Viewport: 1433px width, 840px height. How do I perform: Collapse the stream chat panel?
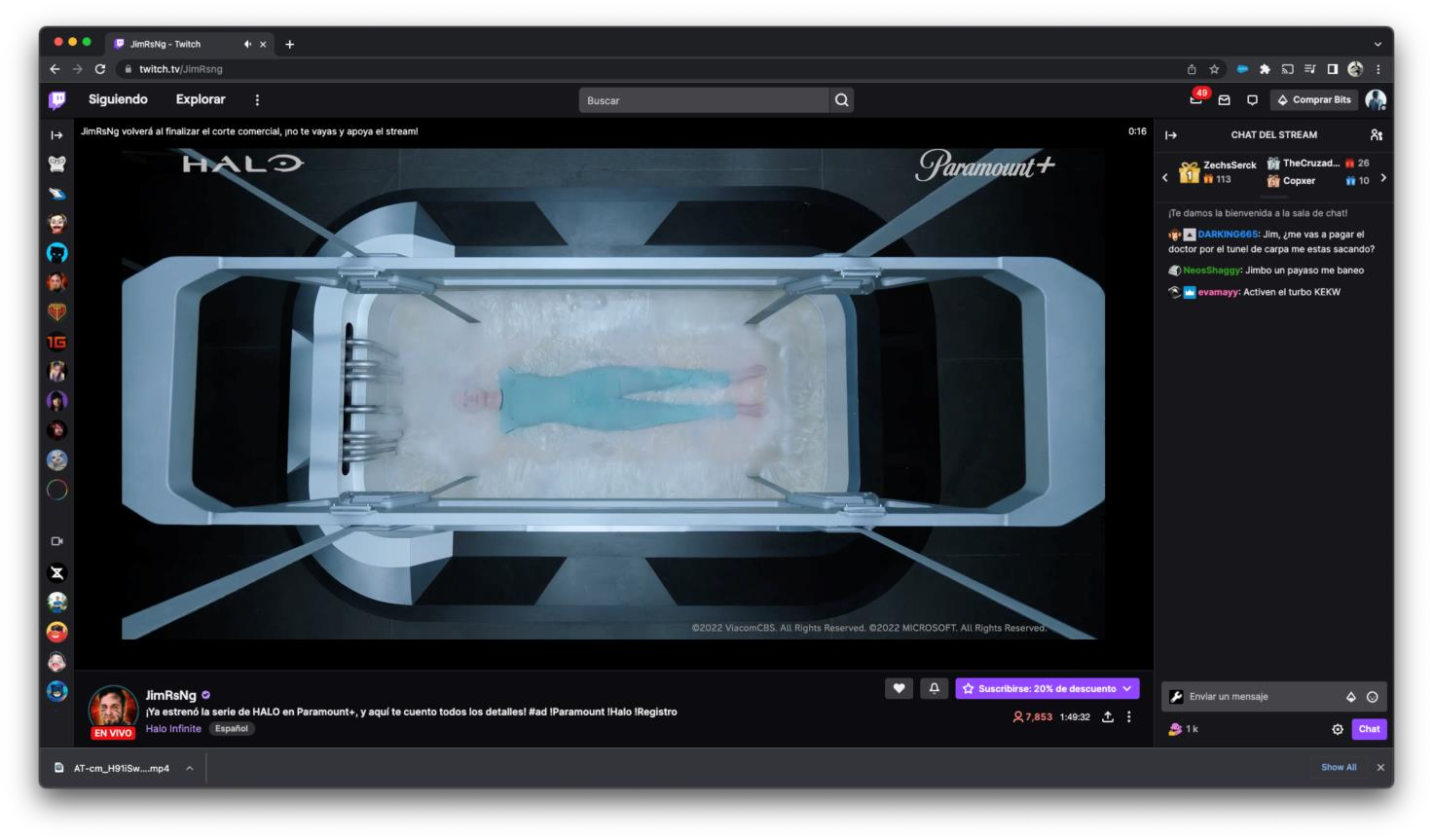tap(1171, 135)
